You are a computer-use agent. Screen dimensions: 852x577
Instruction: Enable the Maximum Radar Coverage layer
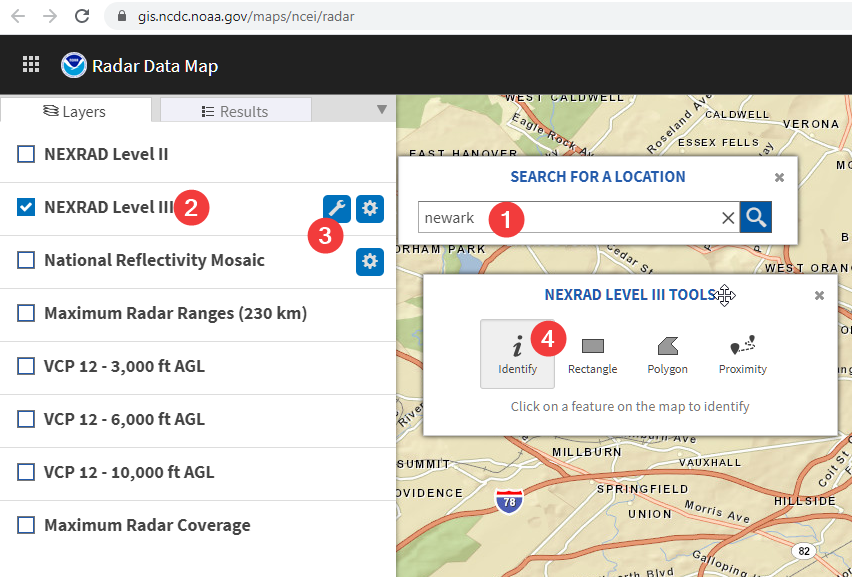click(25, 525)
